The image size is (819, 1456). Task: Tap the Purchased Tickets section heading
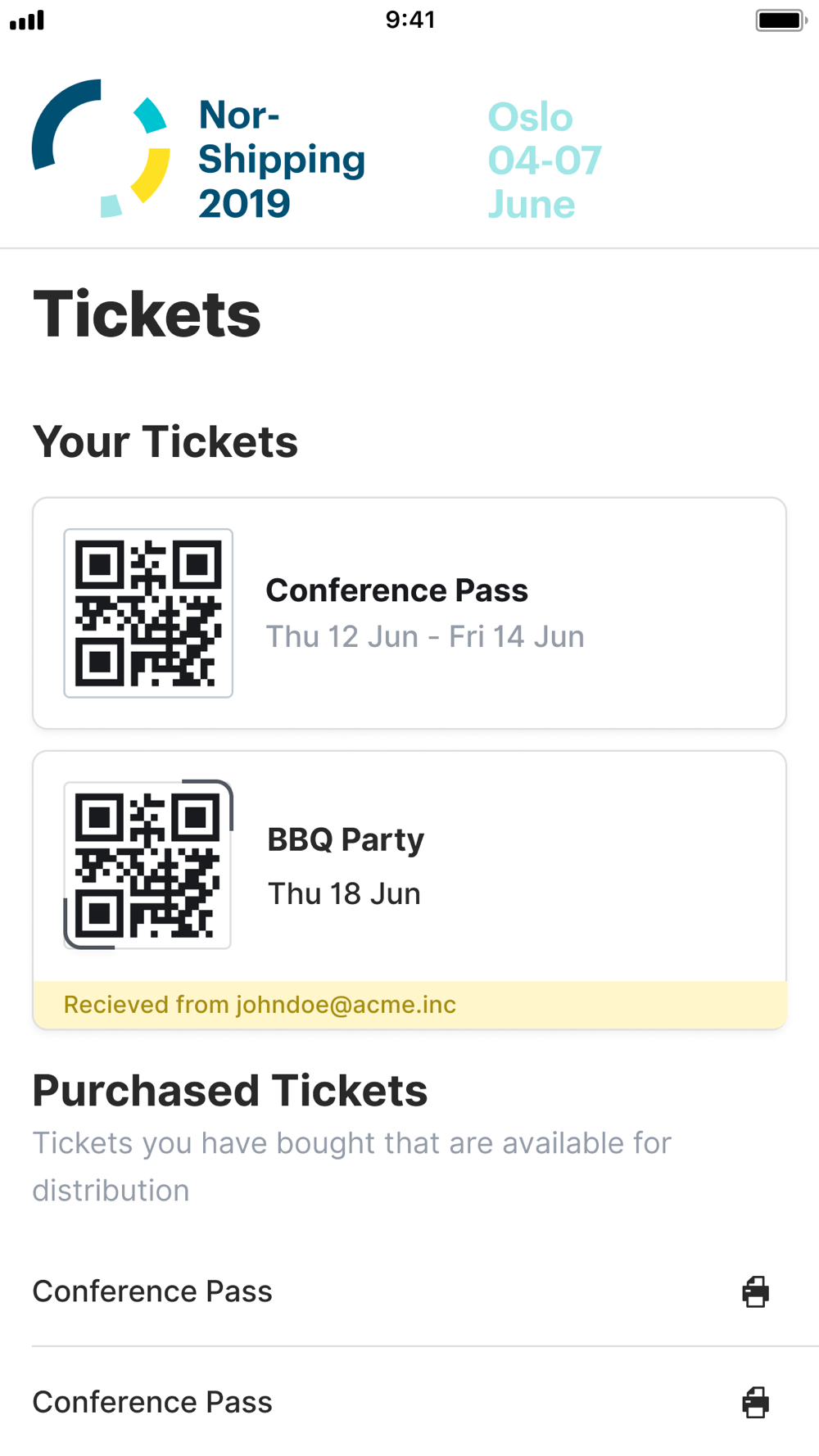[230, 1091]
